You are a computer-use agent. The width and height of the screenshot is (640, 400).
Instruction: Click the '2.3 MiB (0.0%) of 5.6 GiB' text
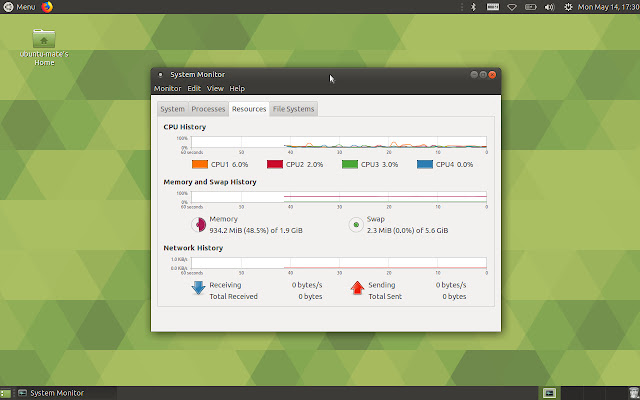[407, 231]
